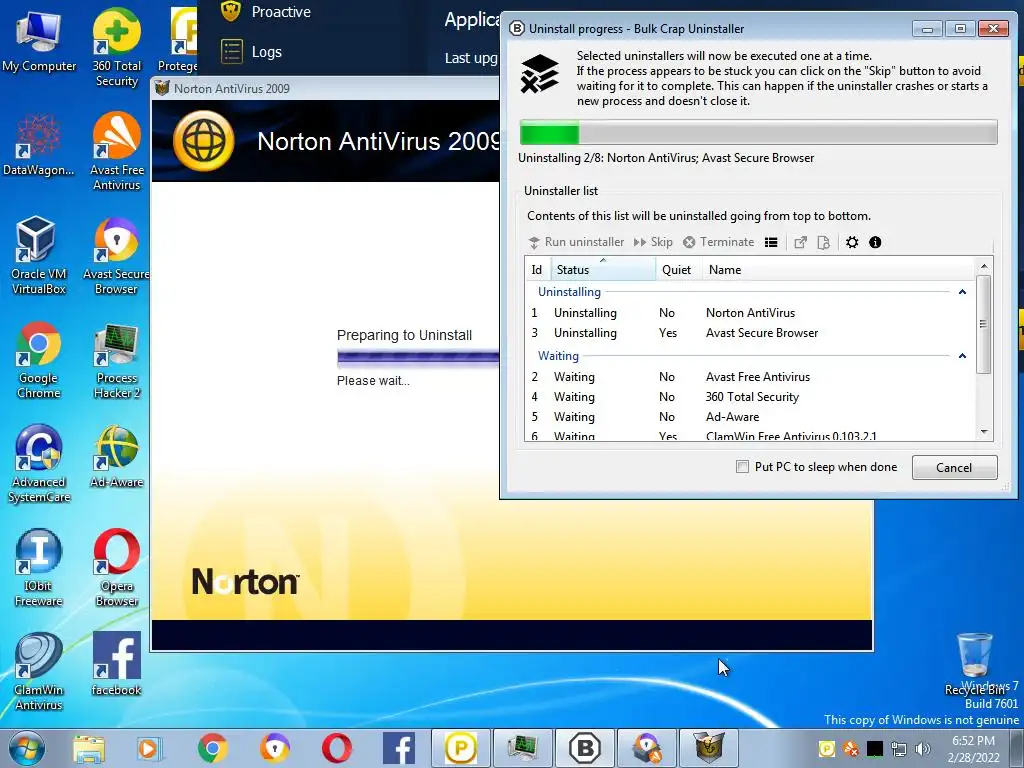The image size is (1024, 768).
Task: Select the Avast Free Antivirus list row
Action: pos(750,377)
